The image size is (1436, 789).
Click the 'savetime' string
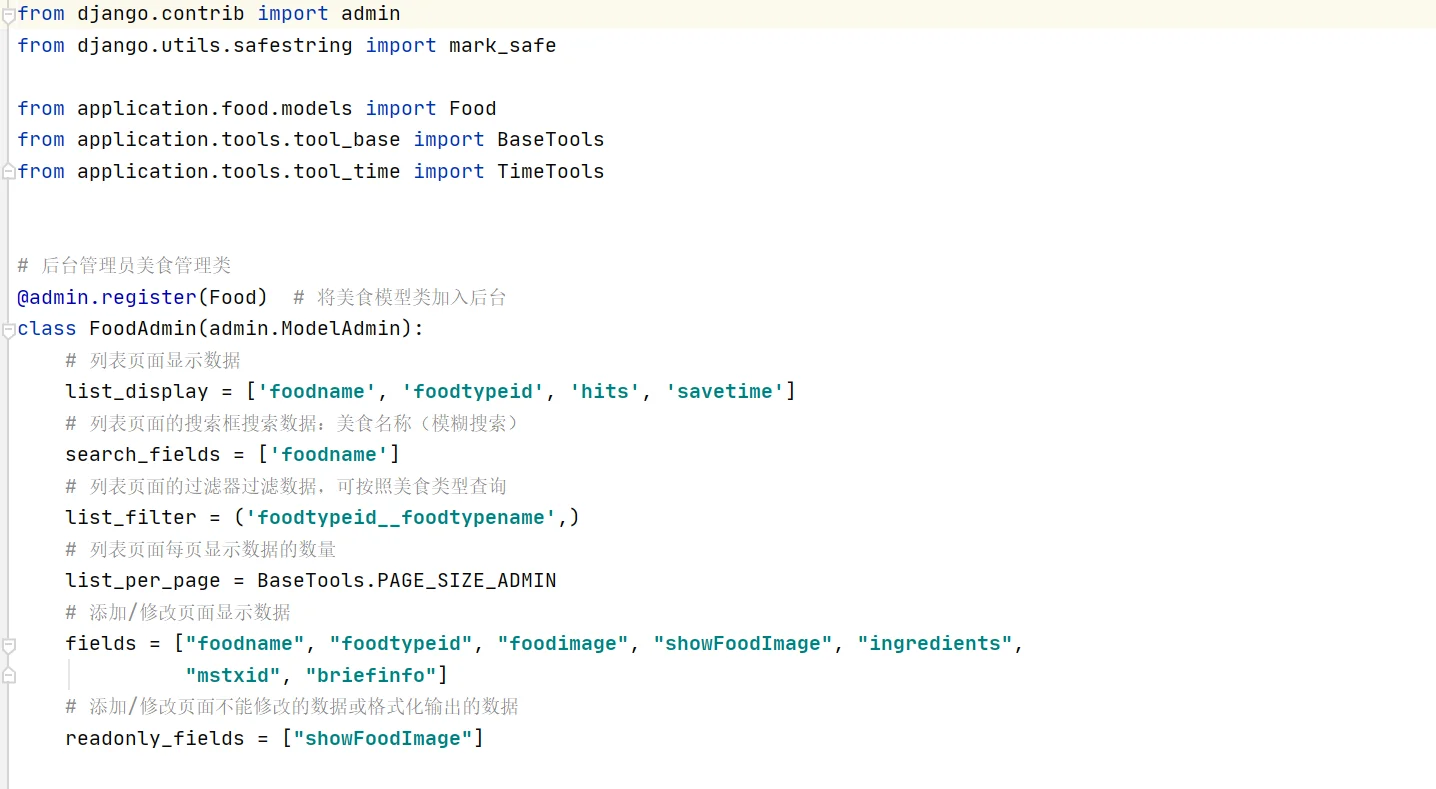click(725, 391)
